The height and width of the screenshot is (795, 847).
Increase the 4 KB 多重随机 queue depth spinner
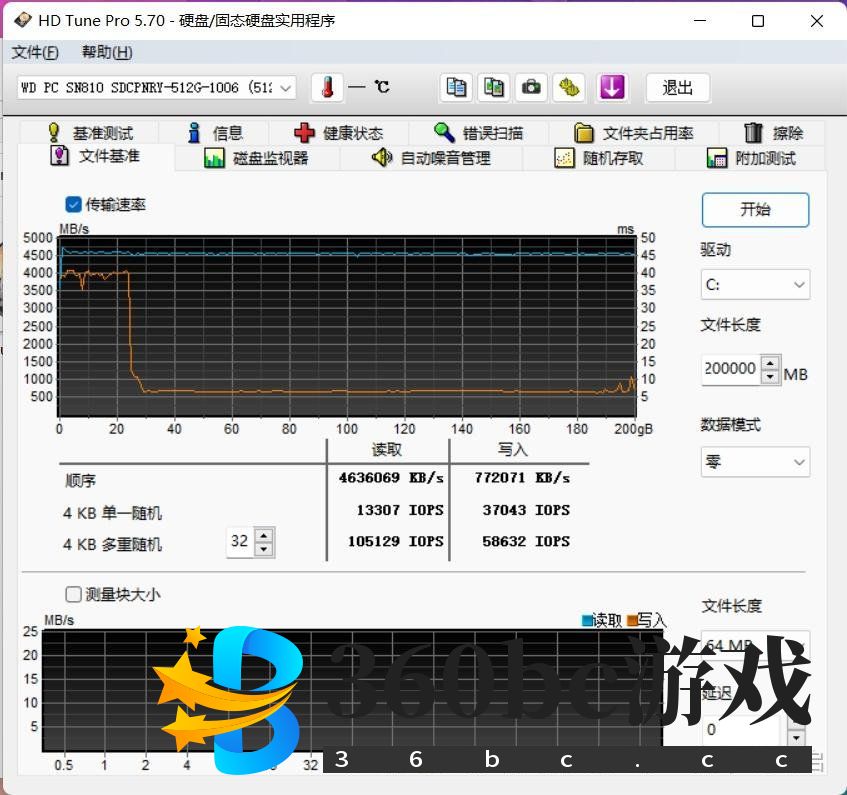(264, 536)
